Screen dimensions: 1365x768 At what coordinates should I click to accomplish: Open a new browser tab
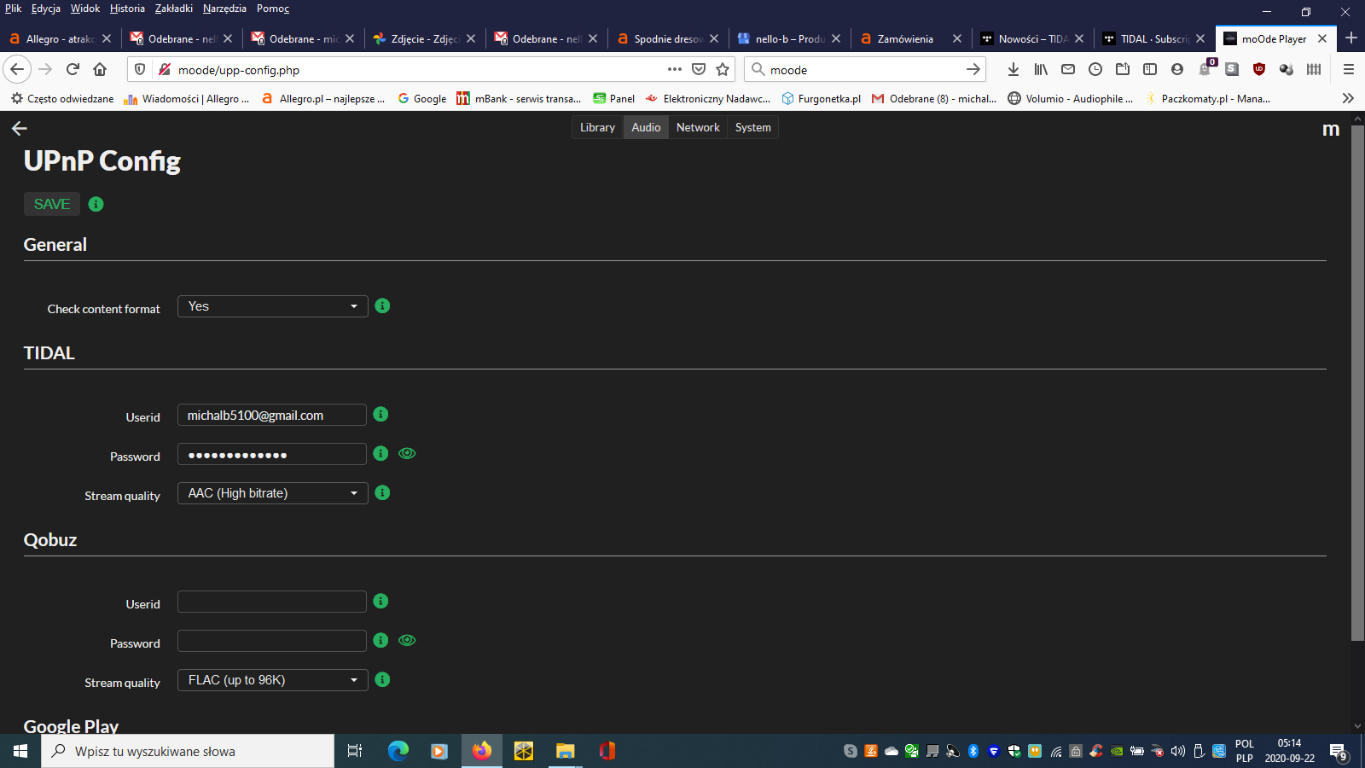click(1349, 39)
